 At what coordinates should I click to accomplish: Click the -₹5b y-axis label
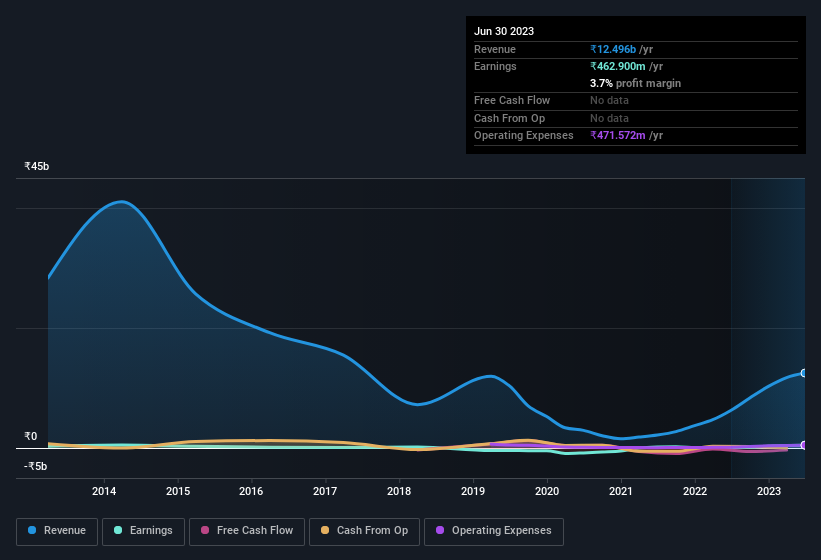pos(36,466)
